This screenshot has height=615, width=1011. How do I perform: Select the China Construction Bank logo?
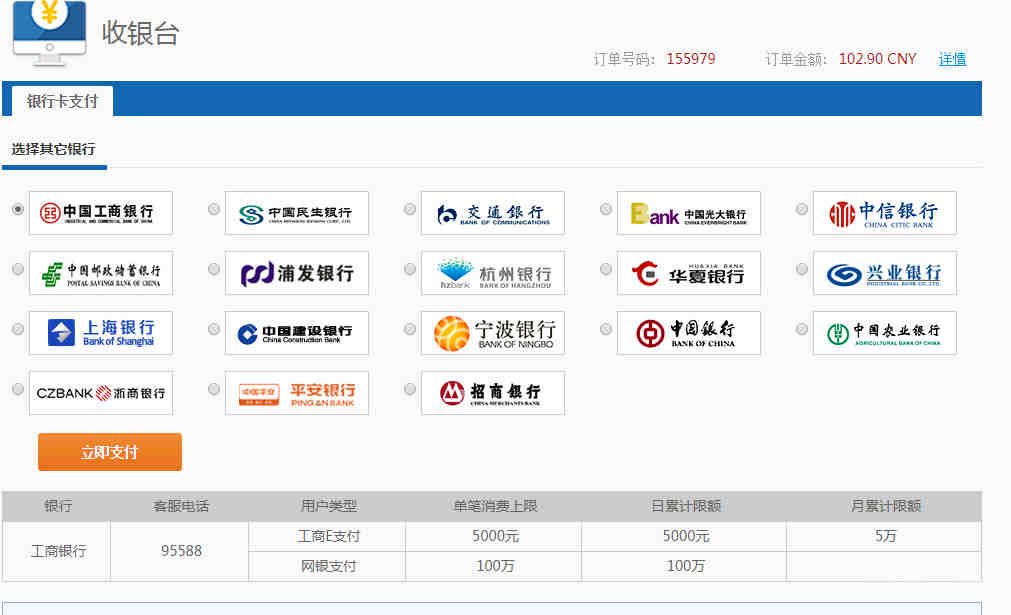point(297,333)
